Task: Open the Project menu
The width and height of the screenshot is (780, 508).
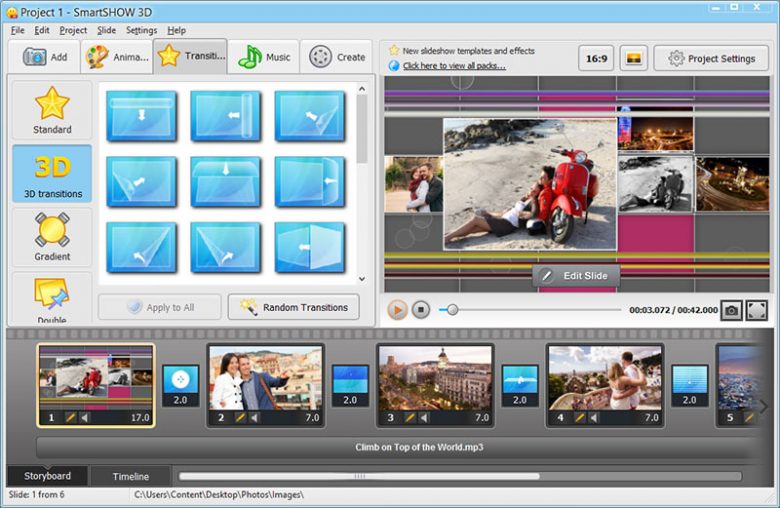Action: (73, 30)
